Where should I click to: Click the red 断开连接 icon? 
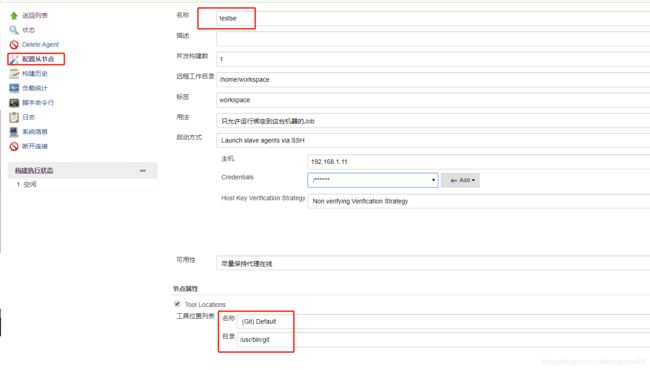point(14,146)
